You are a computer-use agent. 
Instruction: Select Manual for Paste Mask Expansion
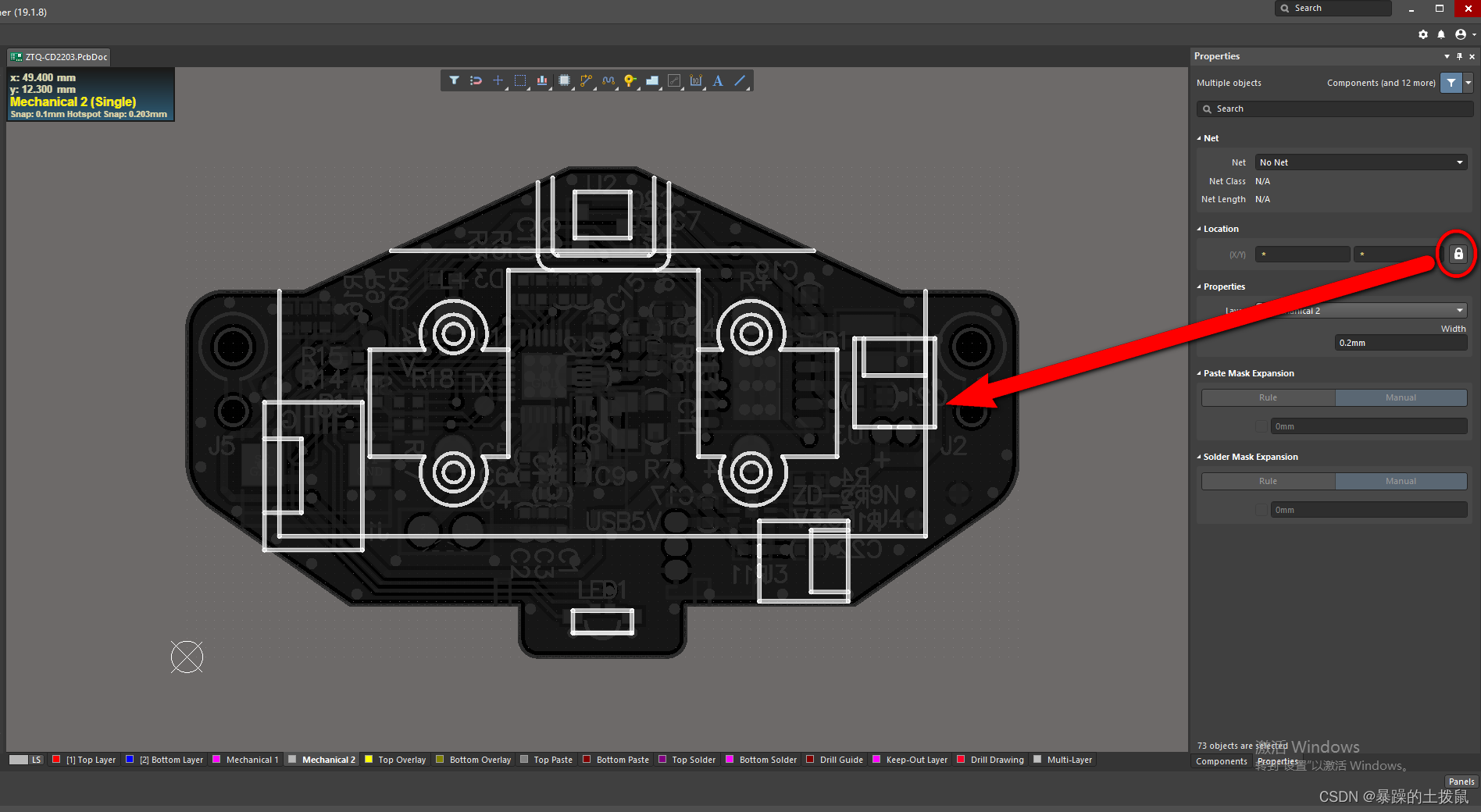click(x=1401, y=397)
